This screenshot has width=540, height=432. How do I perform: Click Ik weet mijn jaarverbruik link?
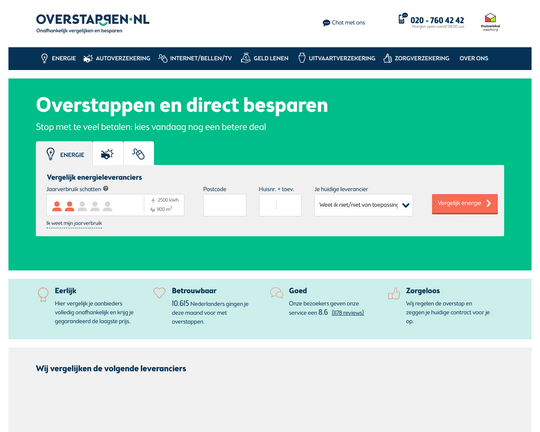click(74, 223)
